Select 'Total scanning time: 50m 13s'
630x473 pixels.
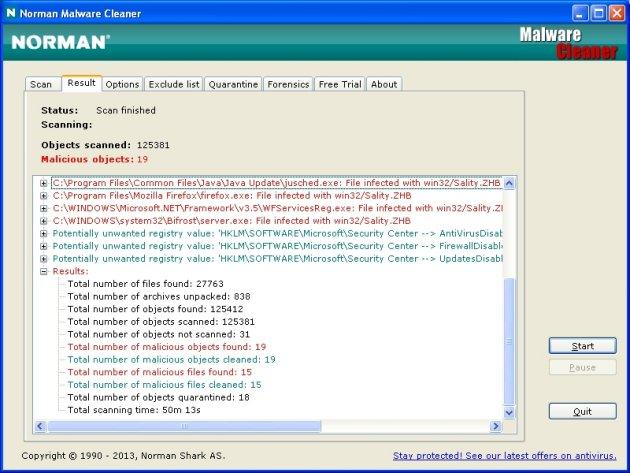[134, 410]
